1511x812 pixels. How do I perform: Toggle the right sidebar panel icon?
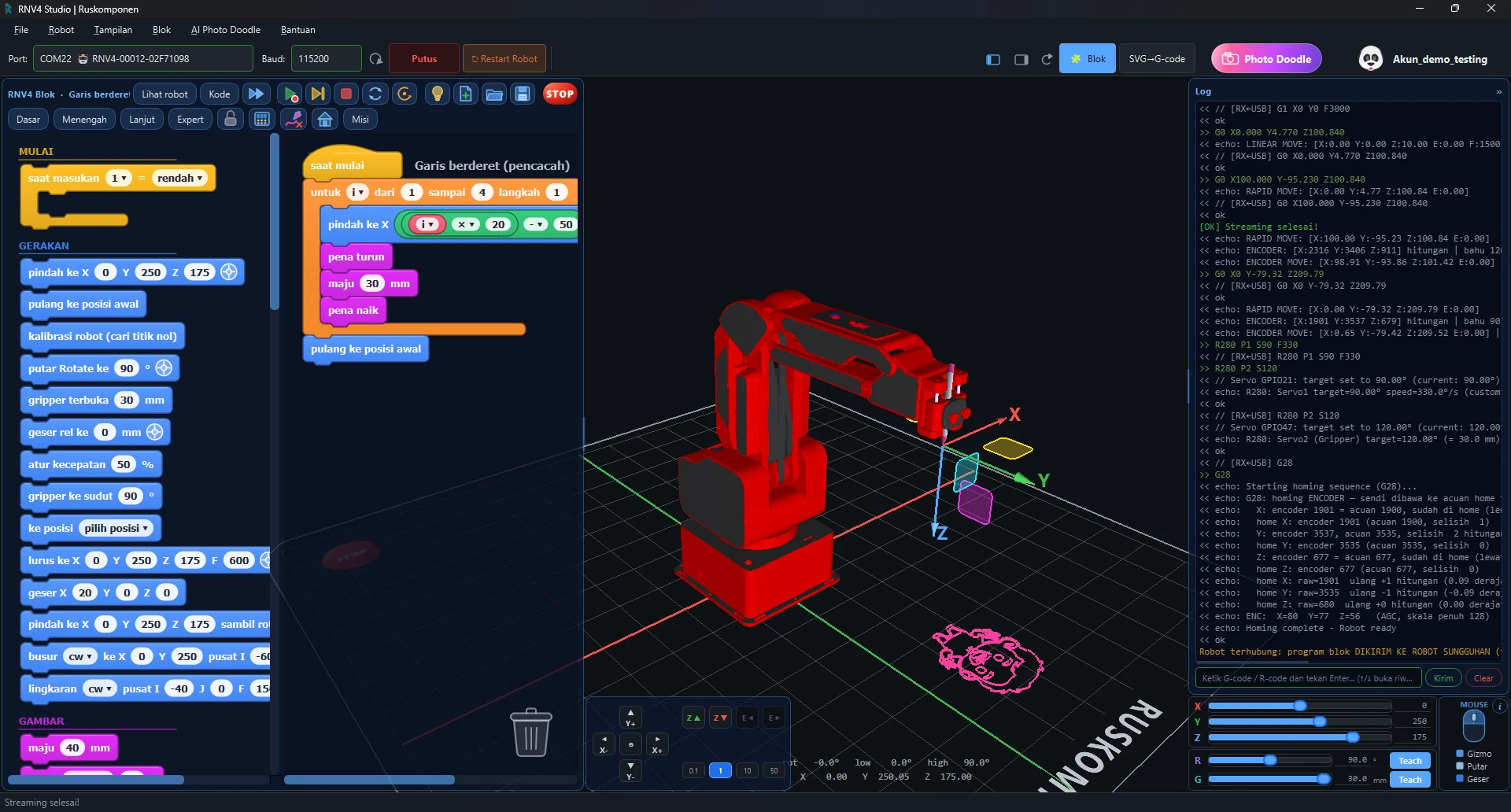[x=1021, y=59]
